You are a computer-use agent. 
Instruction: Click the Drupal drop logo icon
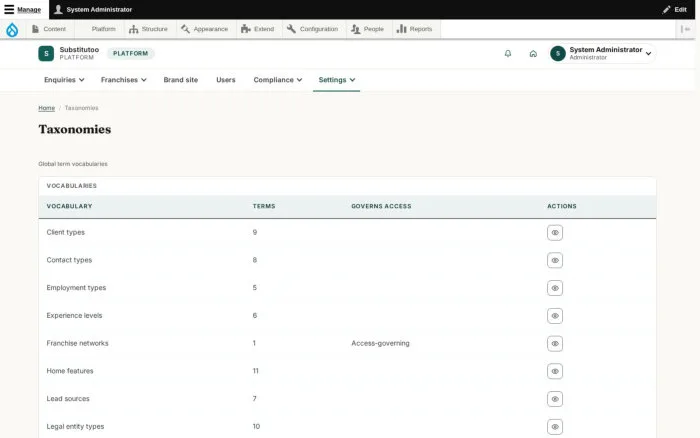click(x=12, y=29)
